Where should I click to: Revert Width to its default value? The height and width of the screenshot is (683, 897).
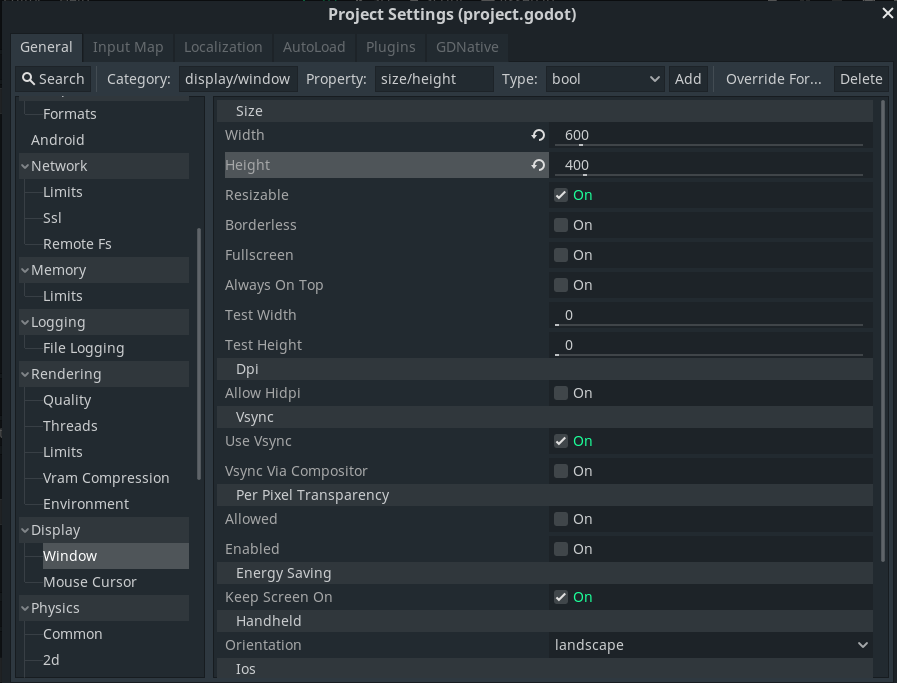(538, 134)
